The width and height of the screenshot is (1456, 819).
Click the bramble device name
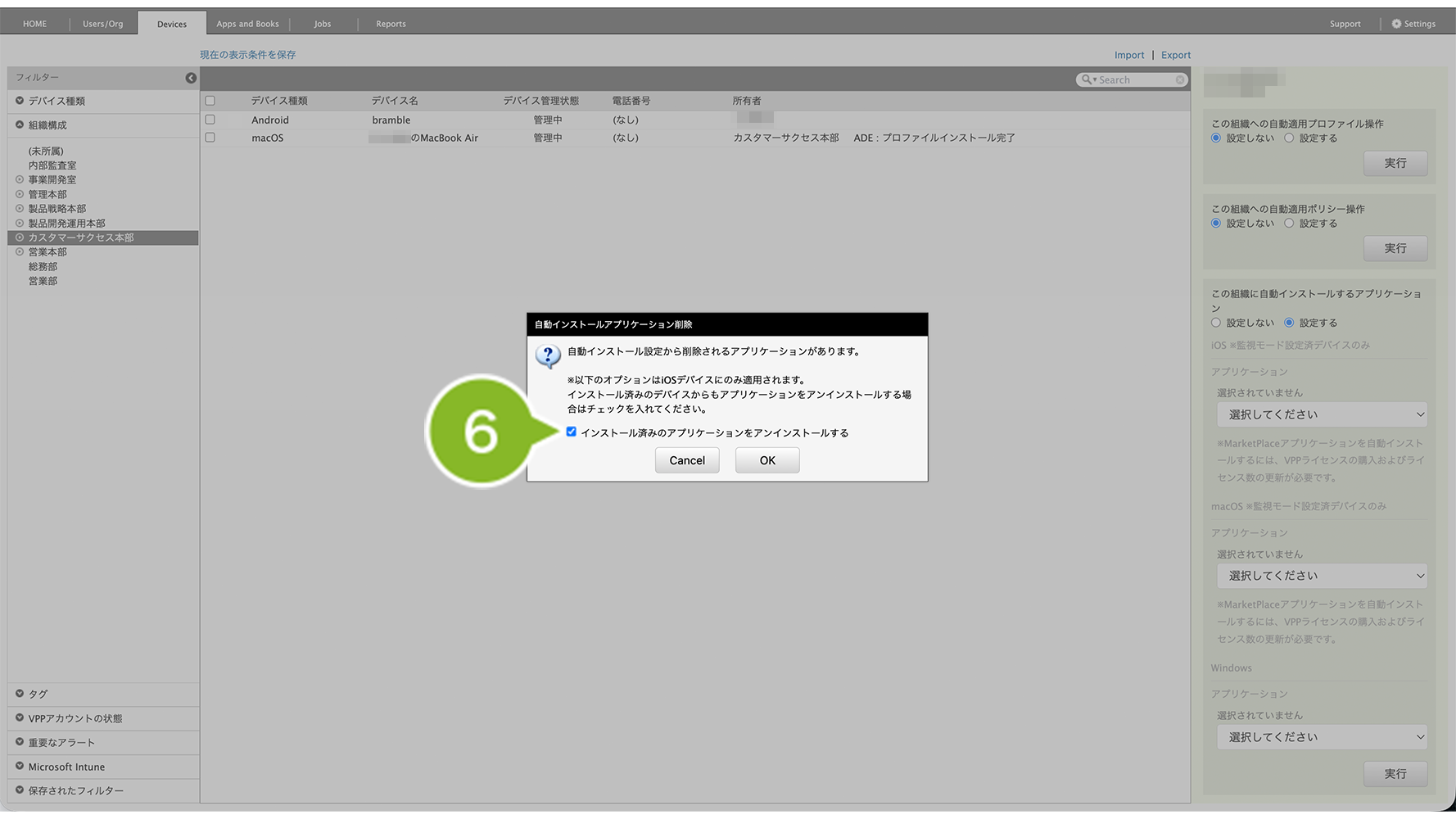pos(391,120)
